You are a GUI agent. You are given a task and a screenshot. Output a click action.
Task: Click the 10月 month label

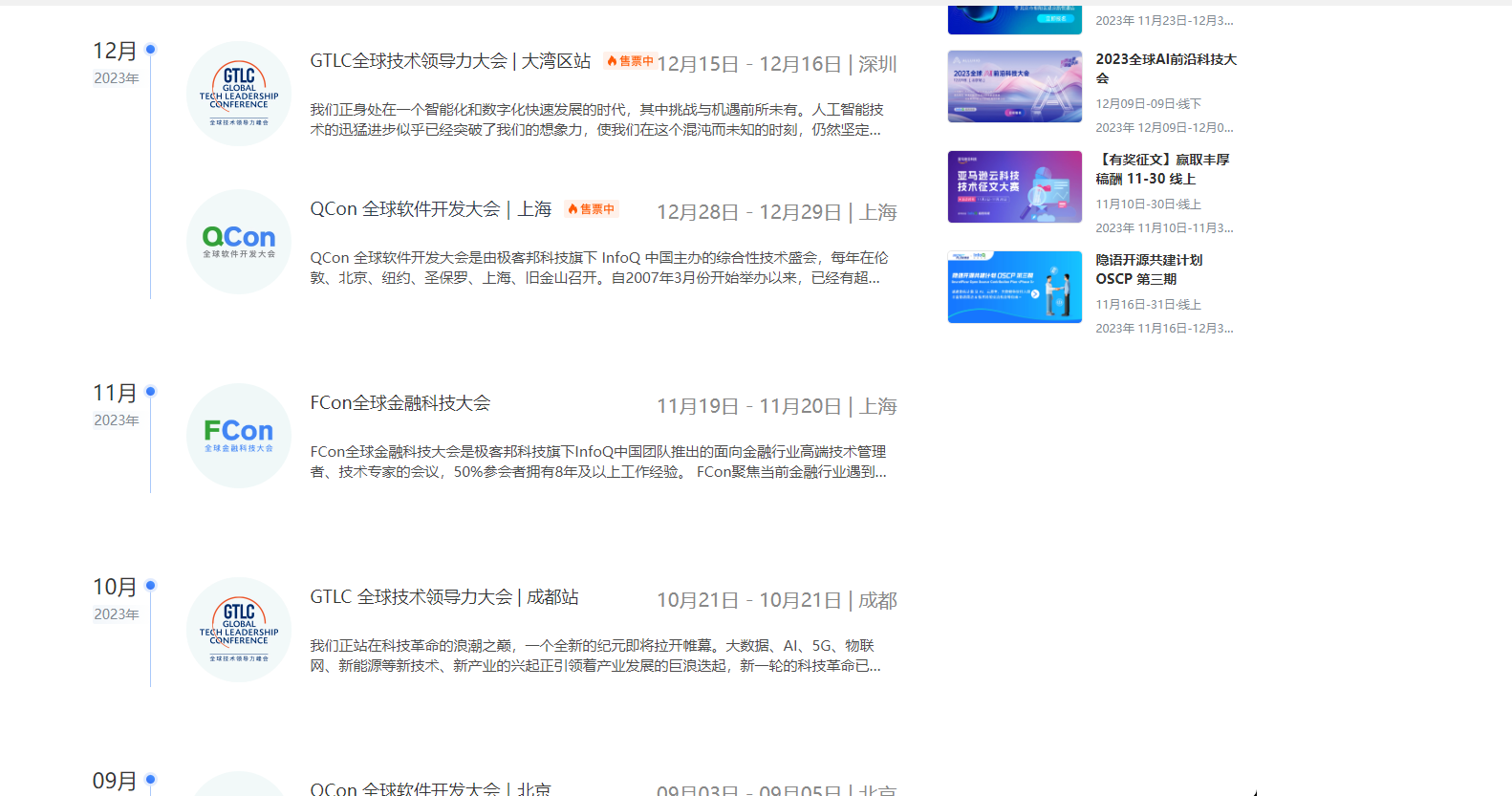(x=115, y=587)
